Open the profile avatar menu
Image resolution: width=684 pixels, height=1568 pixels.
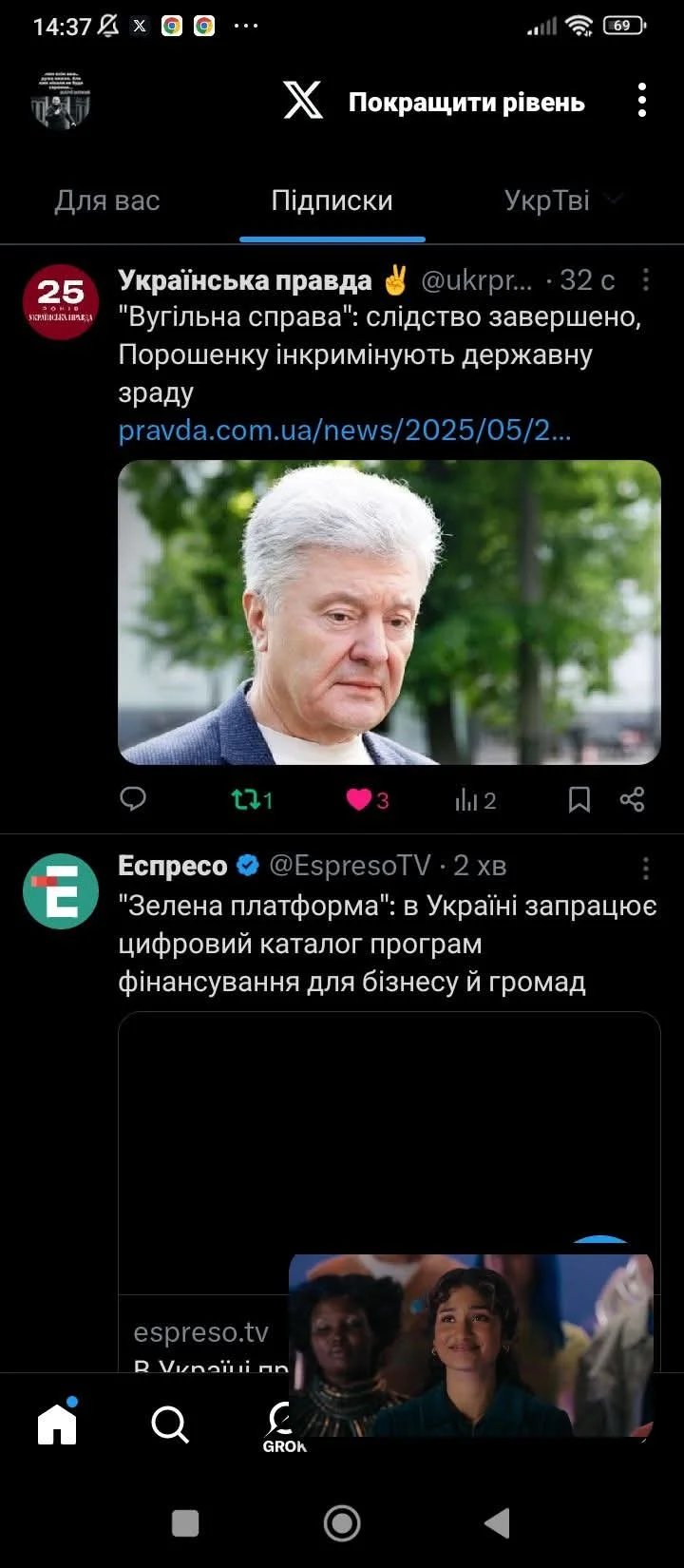coord(60,100)
